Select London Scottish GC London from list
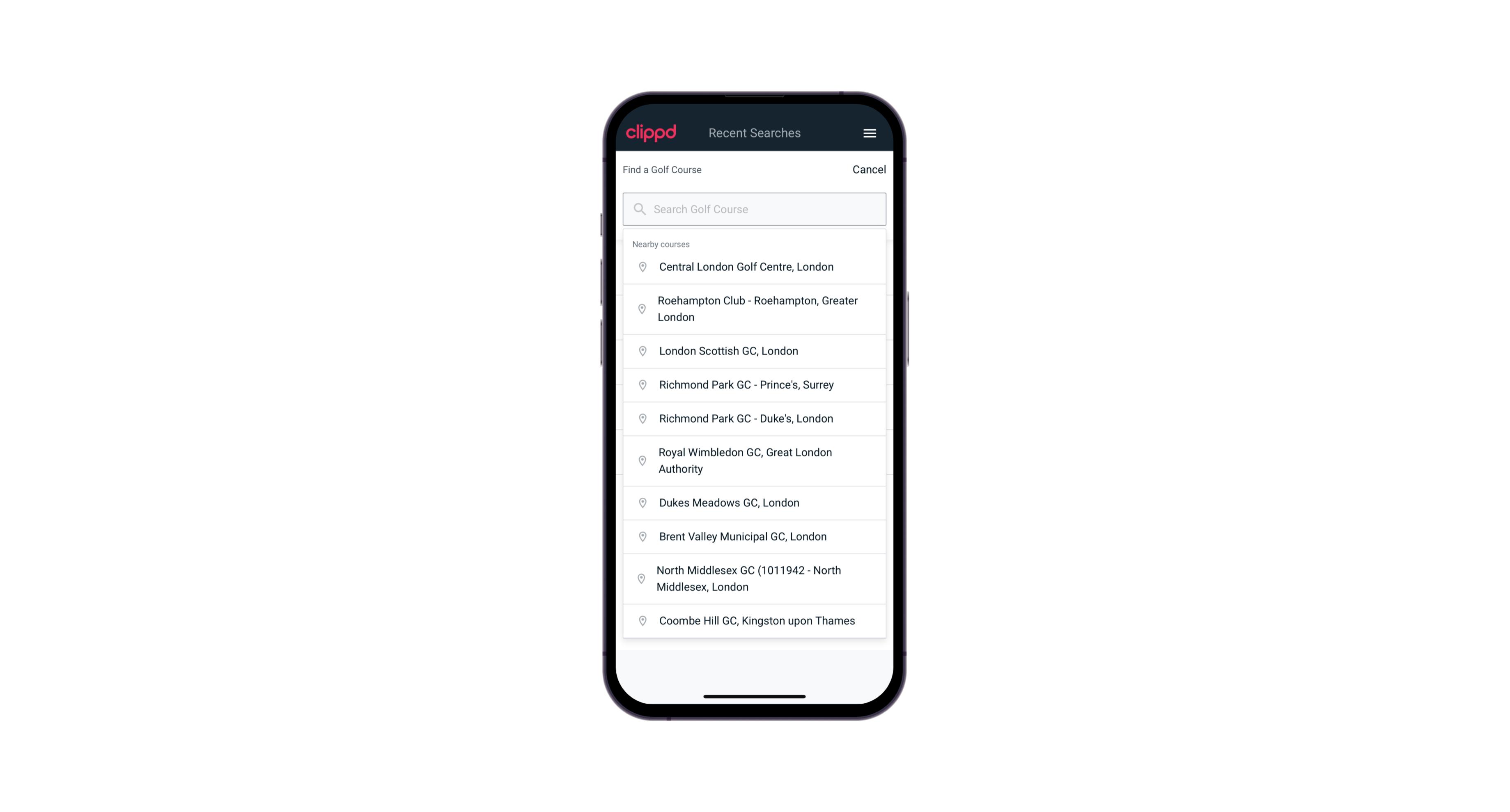The image size is (1510, 812). click(x=755, y=351)
